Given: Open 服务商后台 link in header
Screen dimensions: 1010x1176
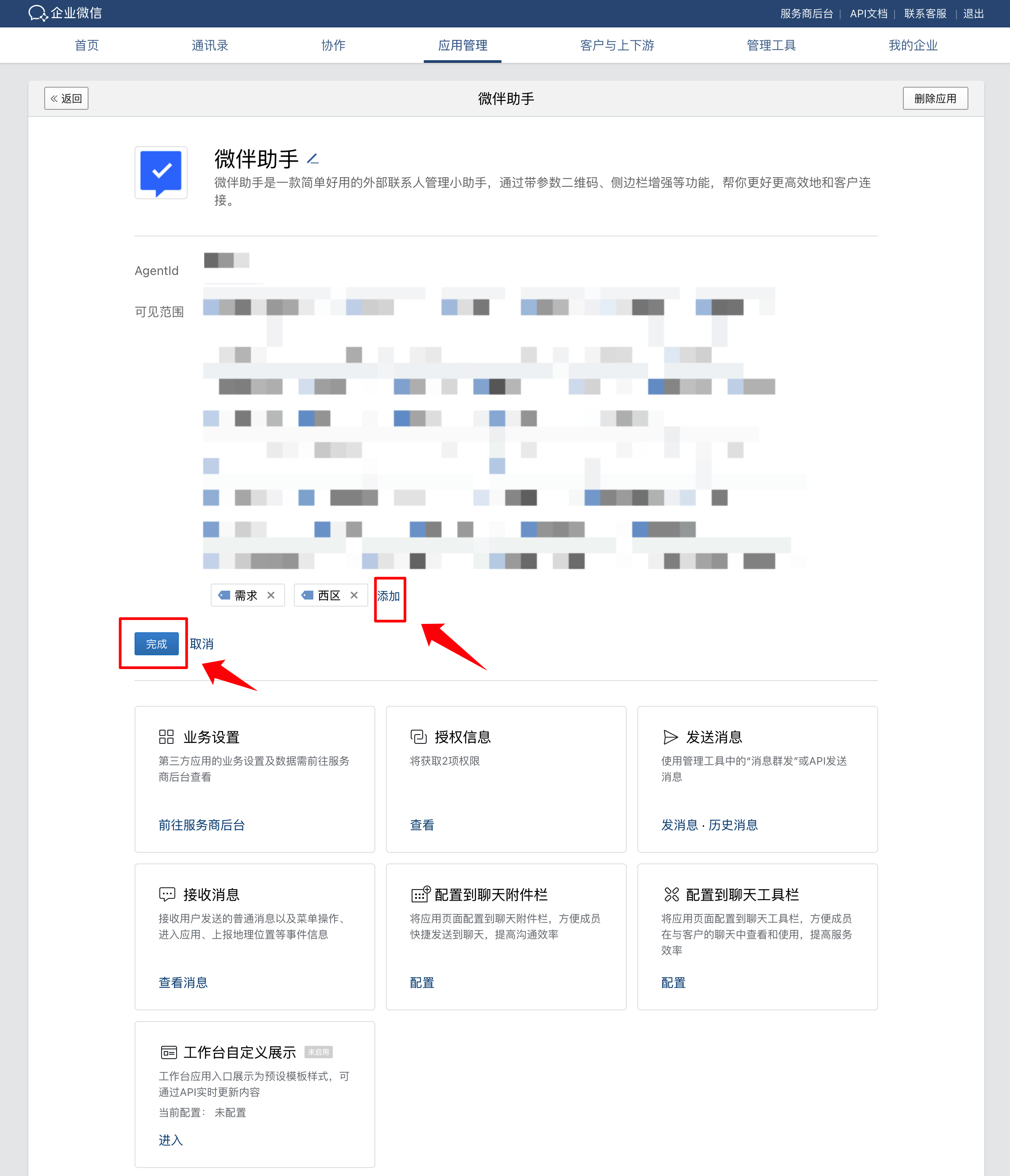Looking at the screenshot, I should (806, 14).
